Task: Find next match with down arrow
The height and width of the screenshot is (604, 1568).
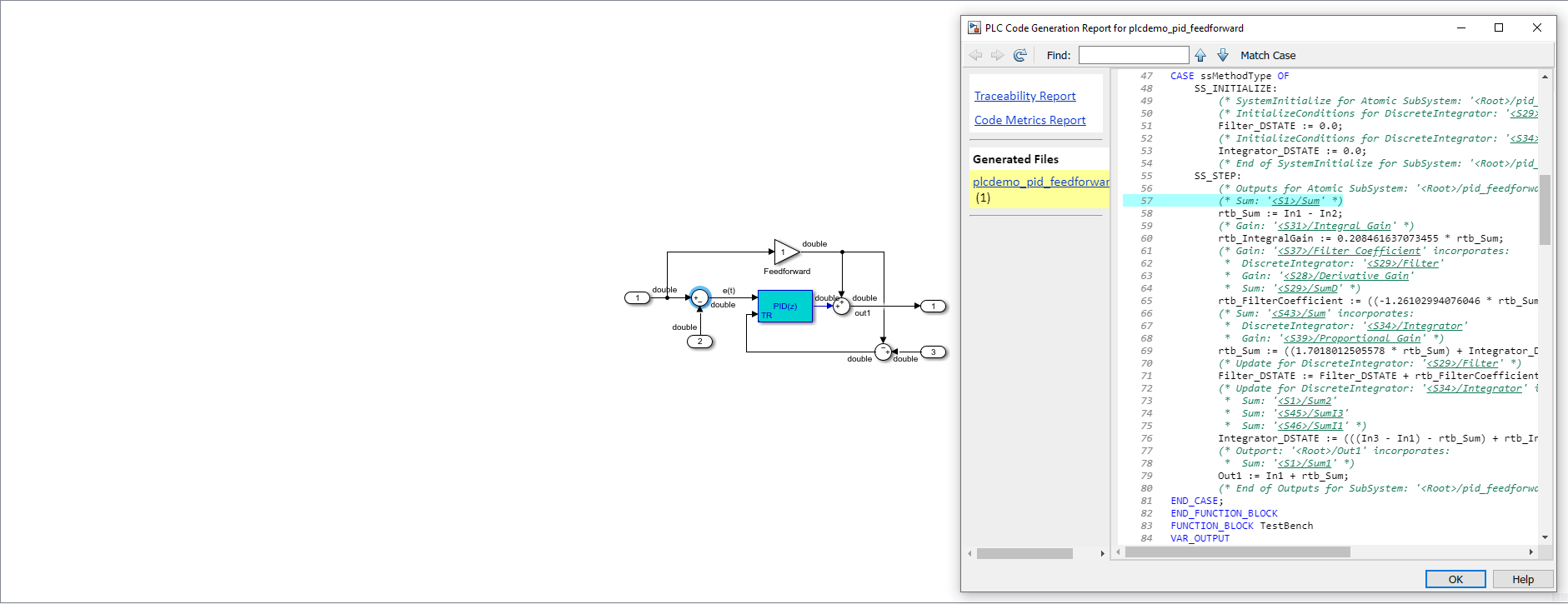Action: 1223,55
